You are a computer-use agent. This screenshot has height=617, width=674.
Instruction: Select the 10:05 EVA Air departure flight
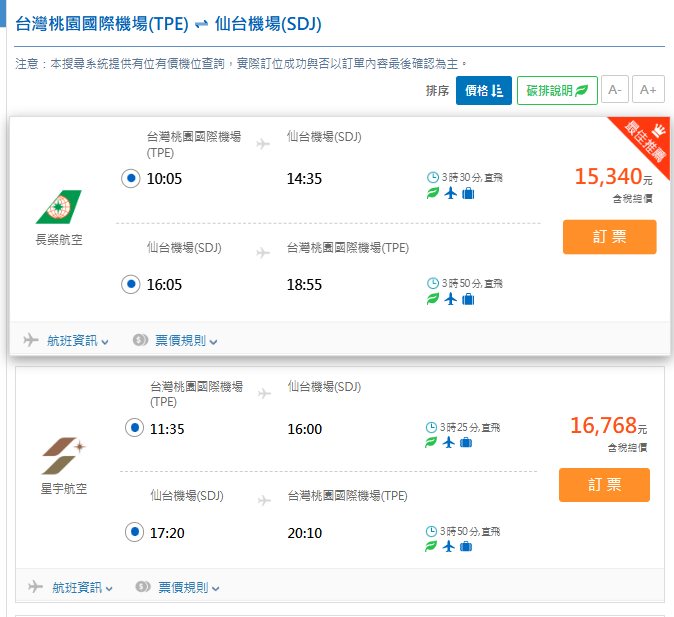coord(130,178)
